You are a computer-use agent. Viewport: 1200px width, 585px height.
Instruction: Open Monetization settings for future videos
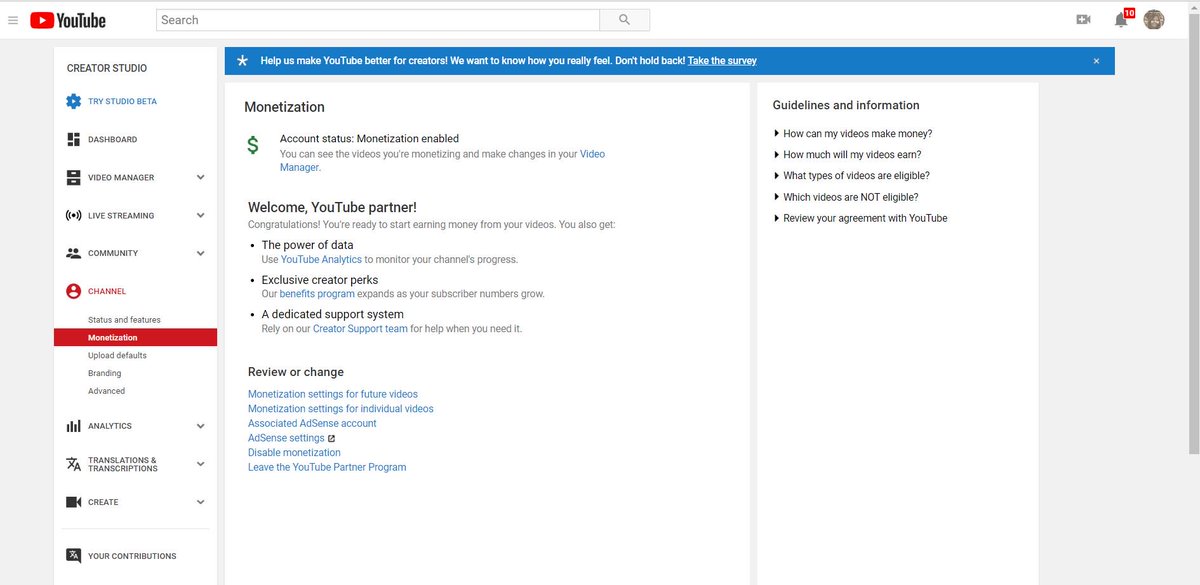333,394
